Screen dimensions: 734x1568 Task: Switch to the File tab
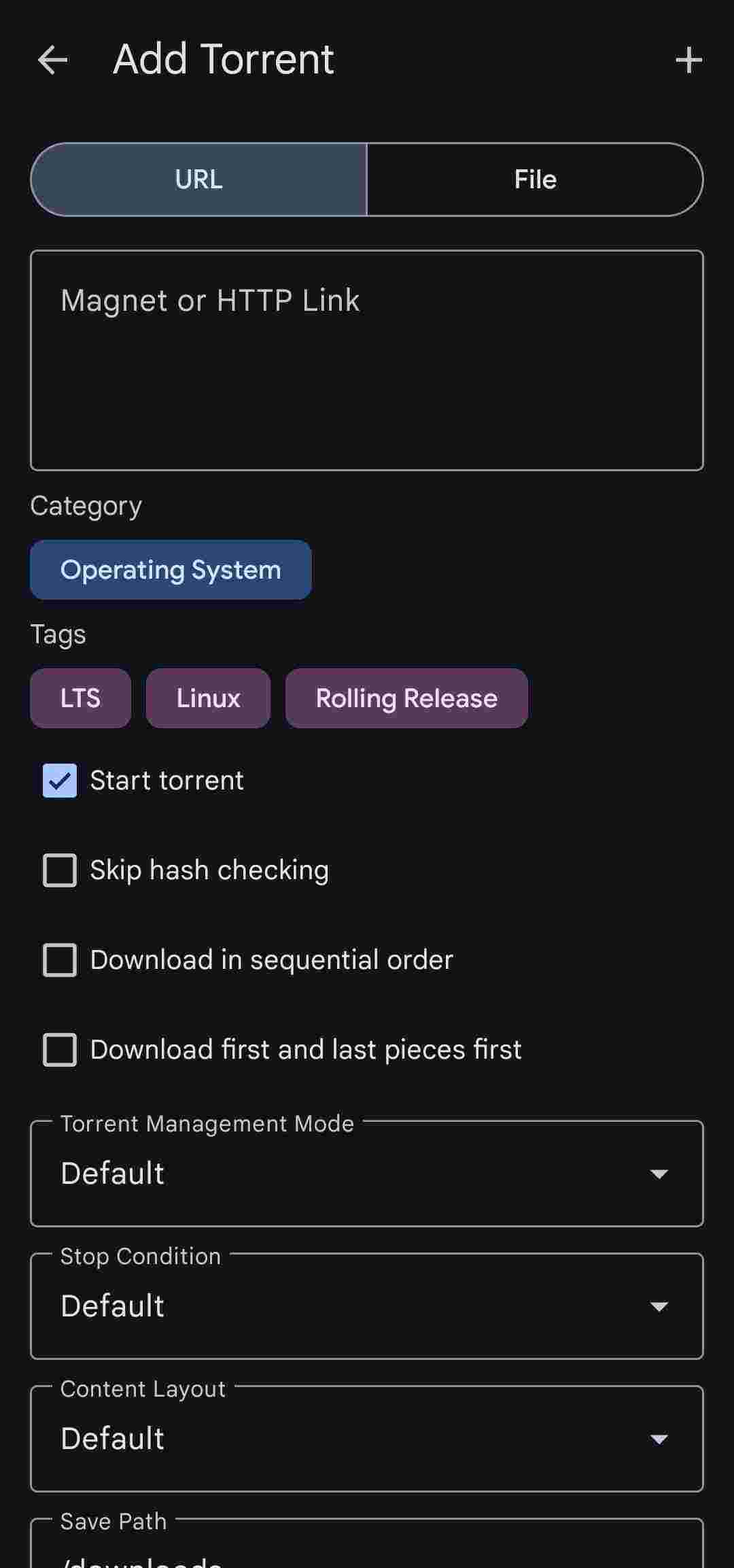[x=535, y=180]
